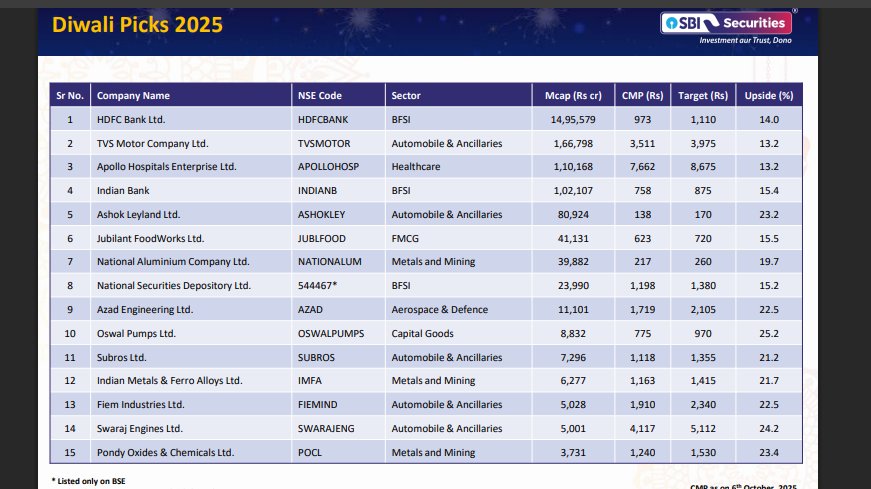Click National Securities Depository Ltd. name

[174, 286]
